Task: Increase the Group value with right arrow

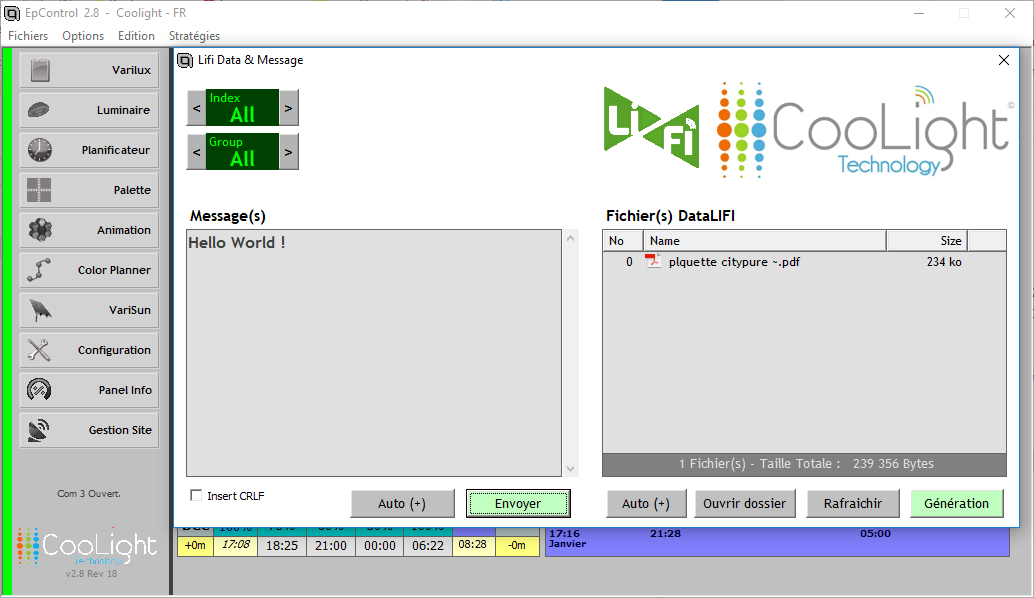Action: 288,152
